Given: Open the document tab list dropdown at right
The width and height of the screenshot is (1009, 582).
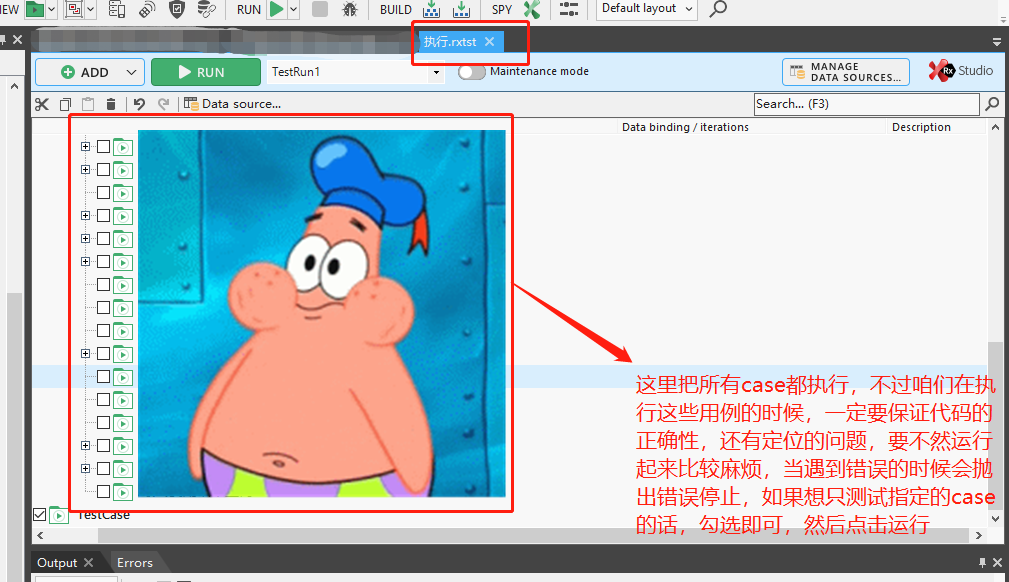Looking at the screenshot, I should (997, 42).
